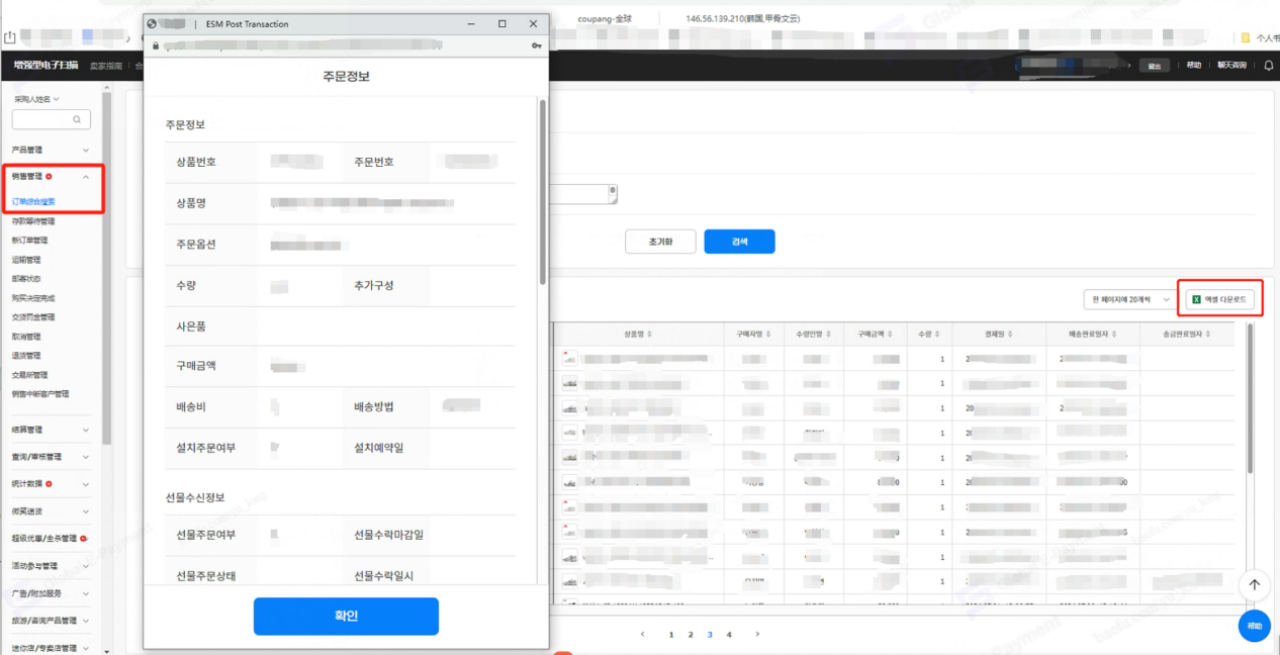The height and width of the screenshot is (655, 1280).
Task: Open the 运输管理 sidebar menu item
Action: click(27, 259)
